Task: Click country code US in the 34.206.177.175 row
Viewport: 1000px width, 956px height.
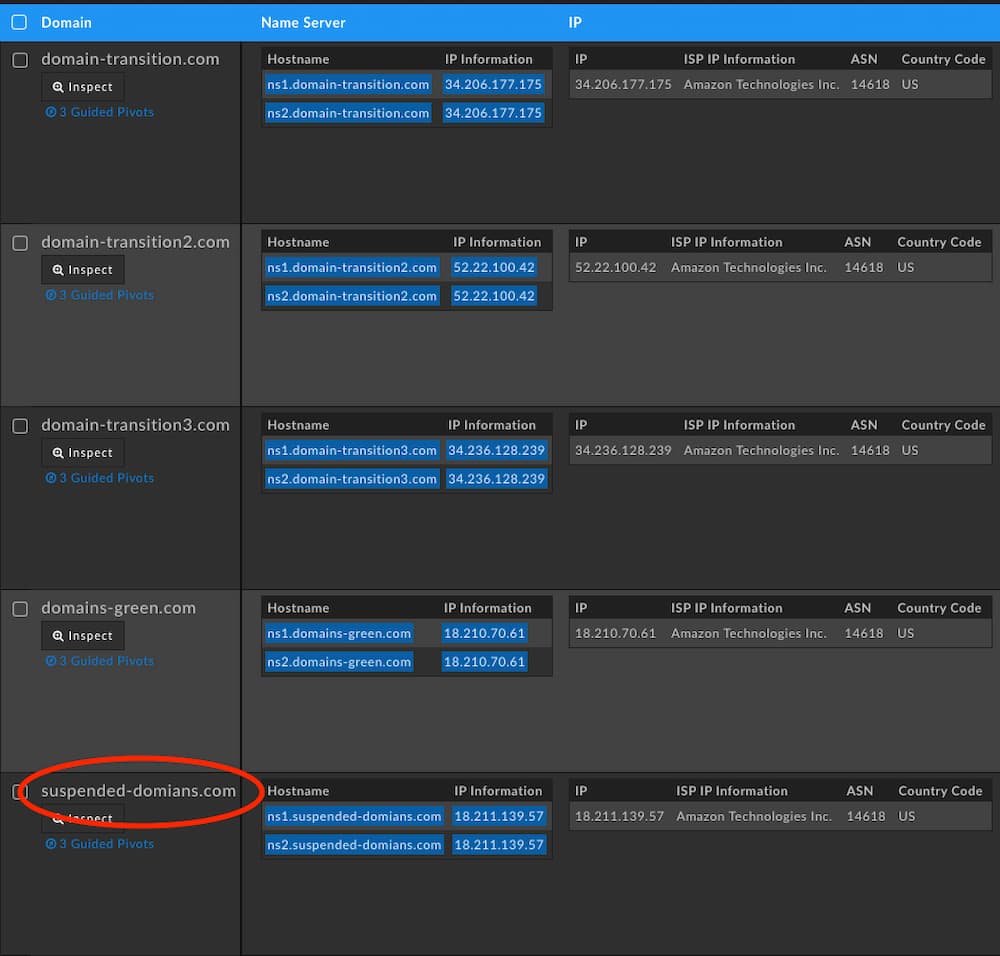Action: (x=909, y=84)
